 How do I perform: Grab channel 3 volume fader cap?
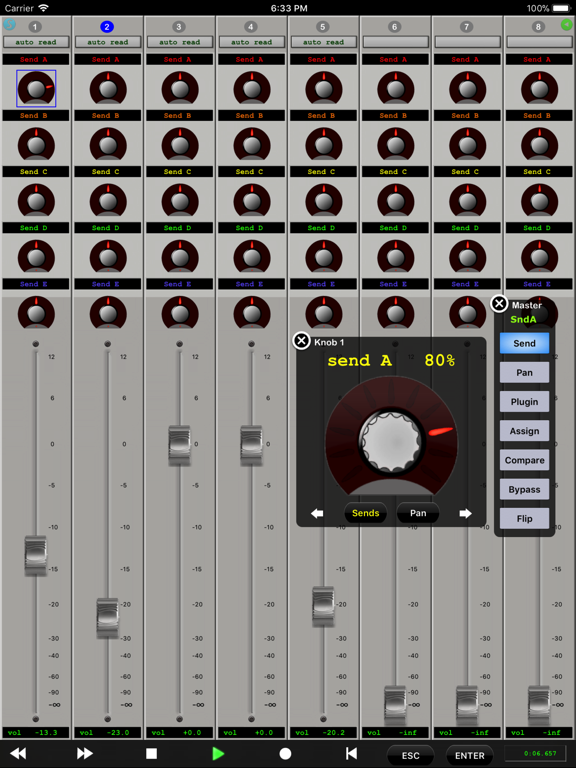click(179, 444)
